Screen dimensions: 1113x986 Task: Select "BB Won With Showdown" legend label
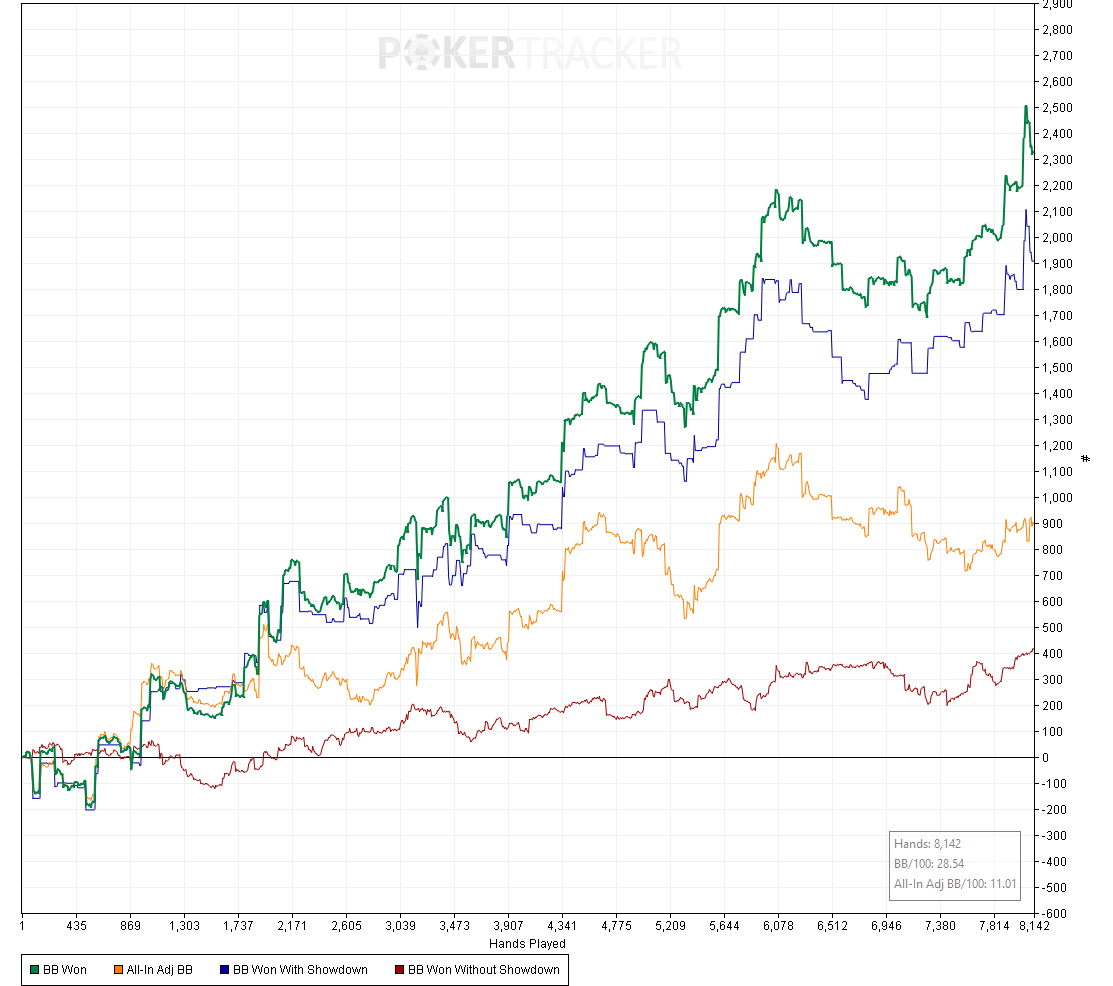pyautogui.click(x=300, y=970)
